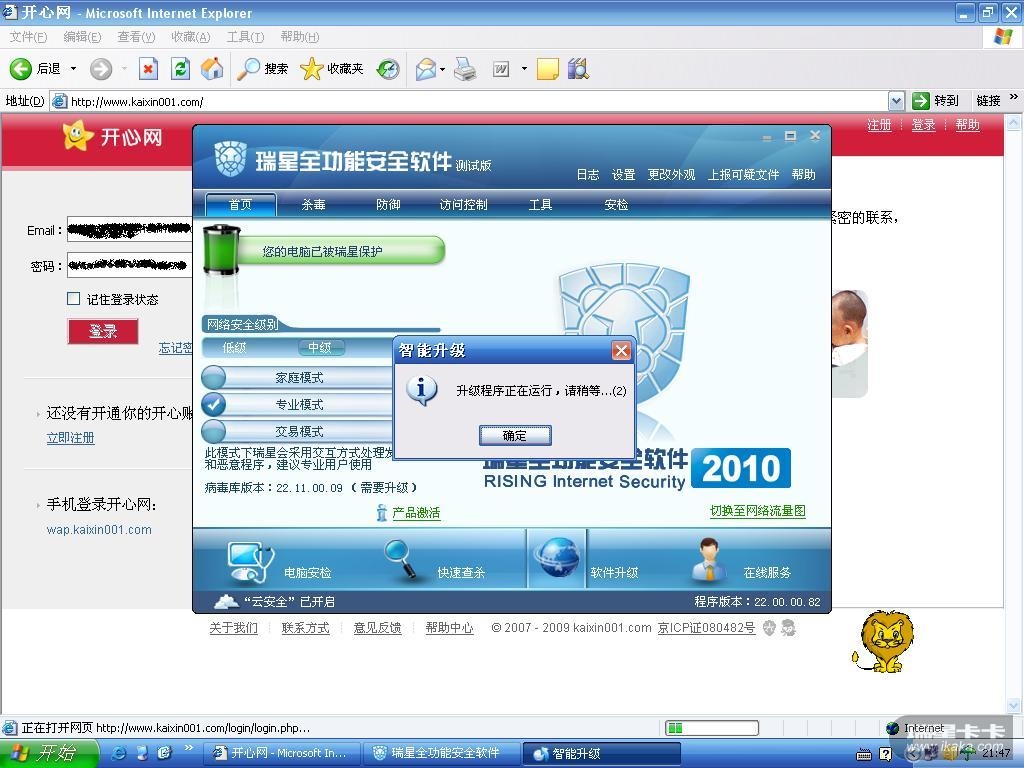Click the IE page loading progress bar
This screenshot has height=768, width=1024.
pos(712,728)
